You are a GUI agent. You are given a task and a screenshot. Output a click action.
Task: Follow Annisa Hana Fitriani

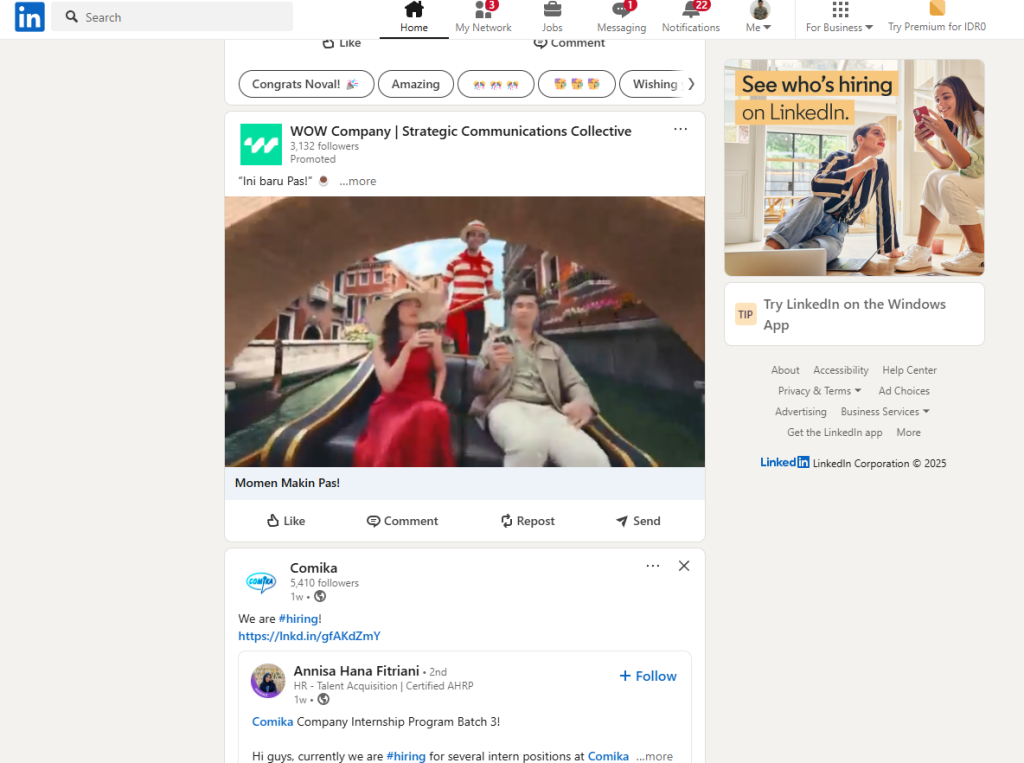point(648,676)
